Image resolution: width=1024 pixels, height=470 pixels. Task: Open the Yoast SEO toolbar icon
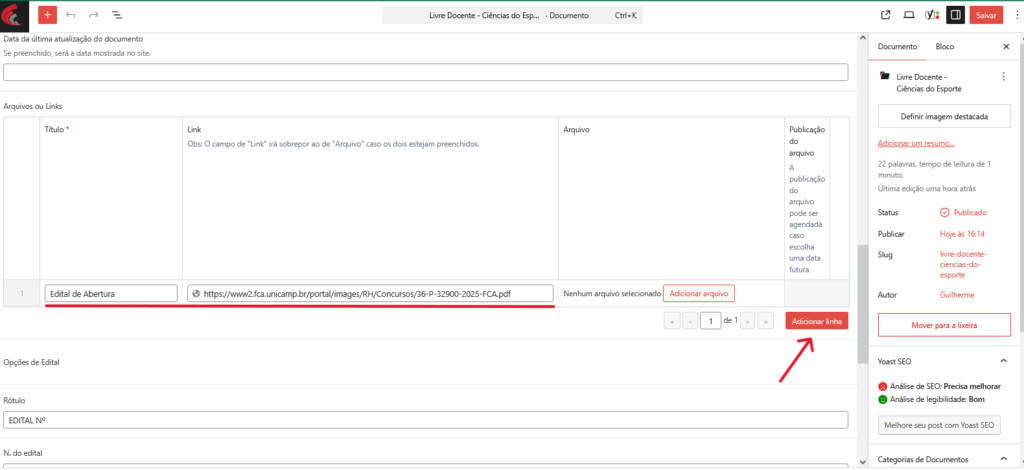932,15
